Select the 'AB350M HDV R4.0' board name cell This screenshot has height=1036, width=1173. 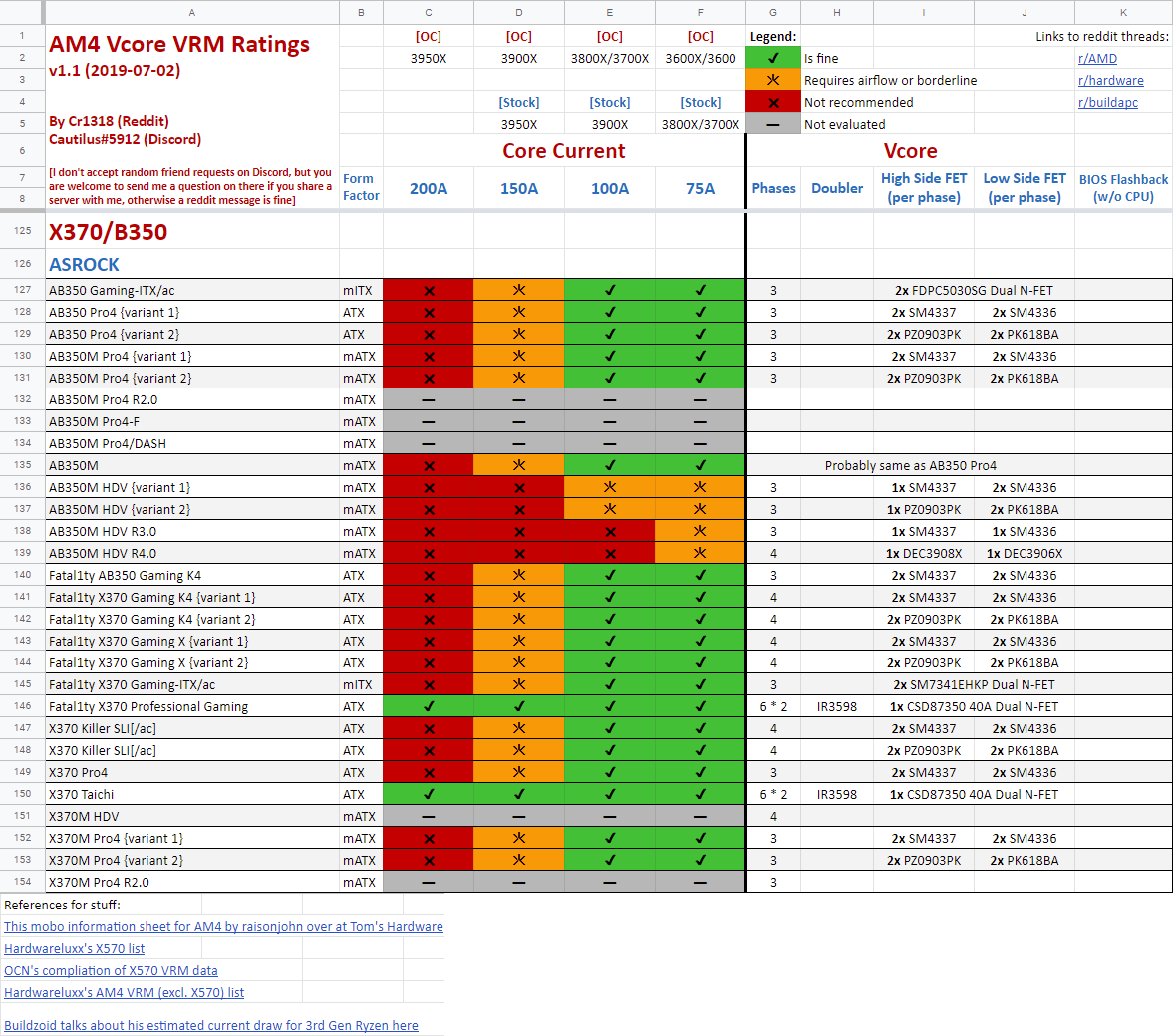pyautogui.click(x=192, y=553)
